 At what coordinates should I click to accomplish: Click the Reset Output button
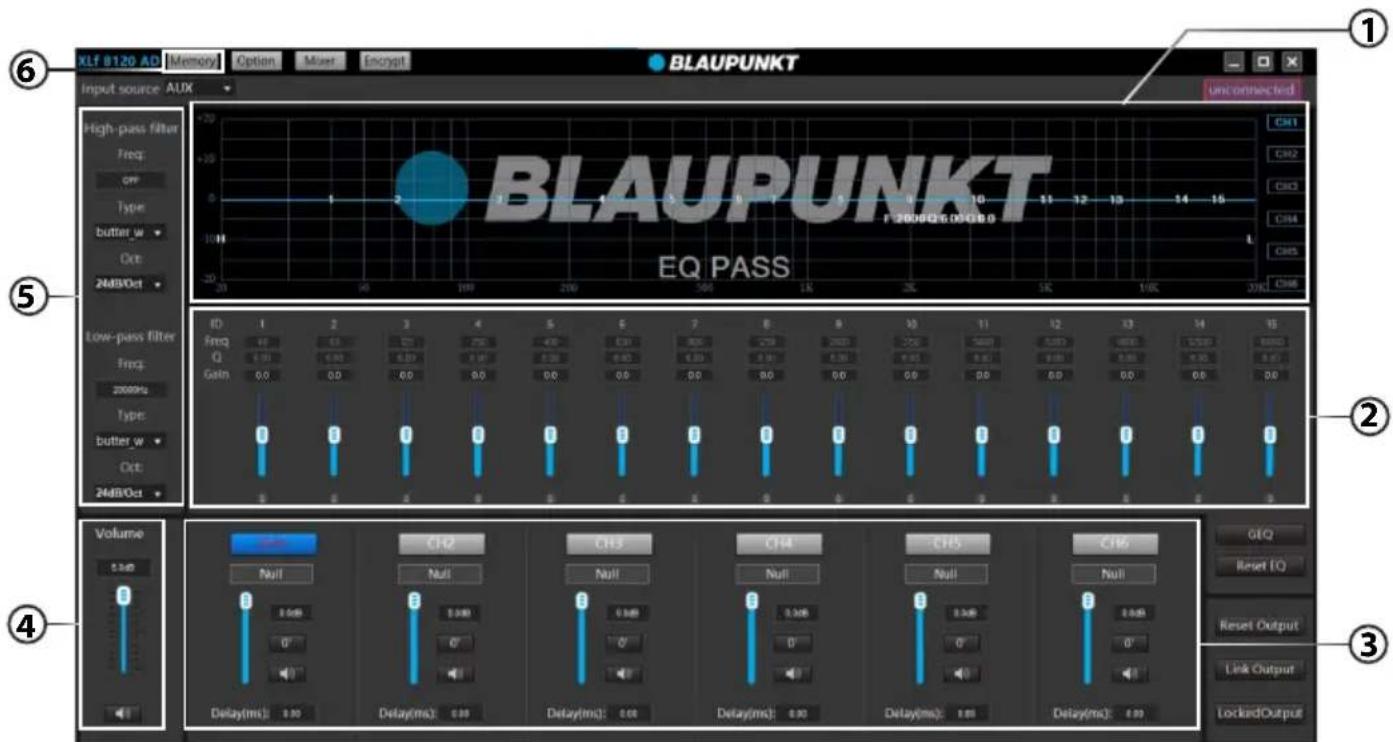(1259, 625)
